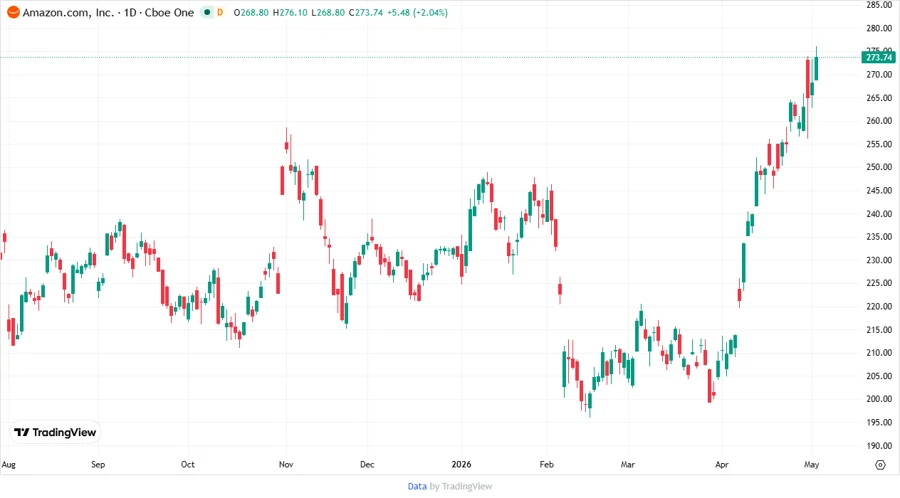Click the 190.00 price axis label
This screenshot has height=498, width=900.
click(x=879, y=445)
